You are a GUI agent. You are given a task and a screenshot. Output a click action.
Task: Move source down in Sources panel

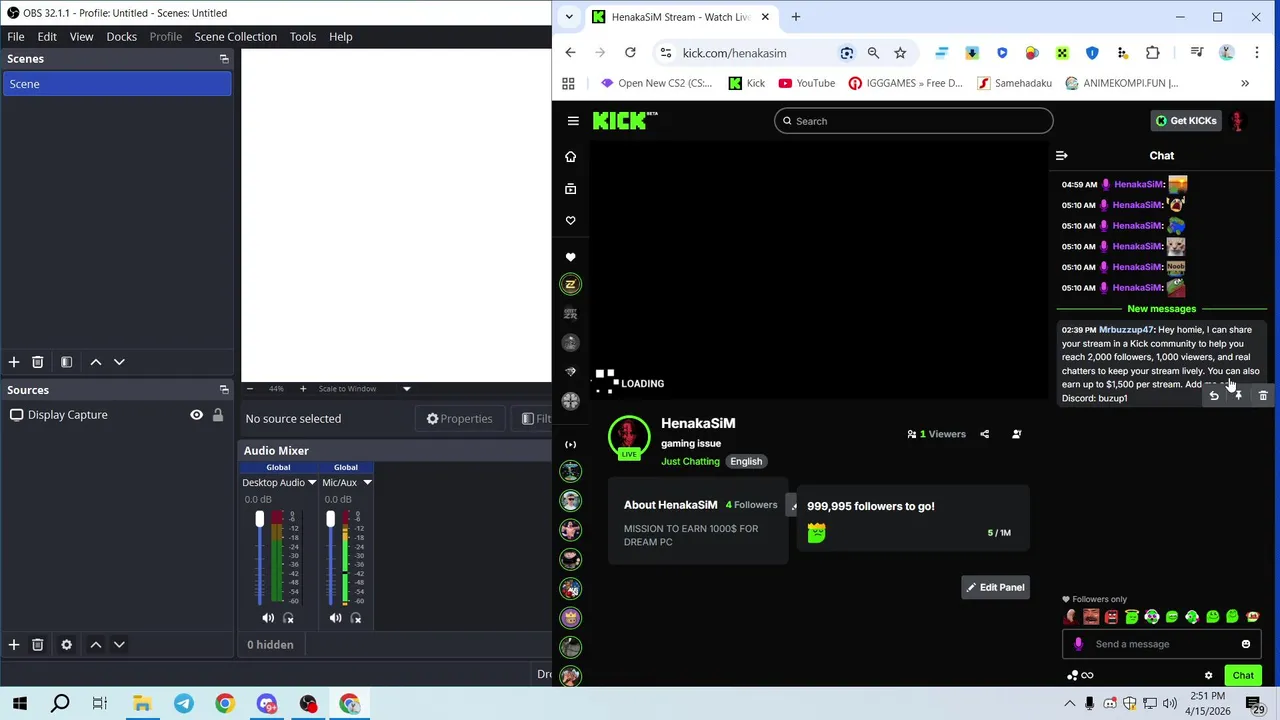(x=119, y=645)
